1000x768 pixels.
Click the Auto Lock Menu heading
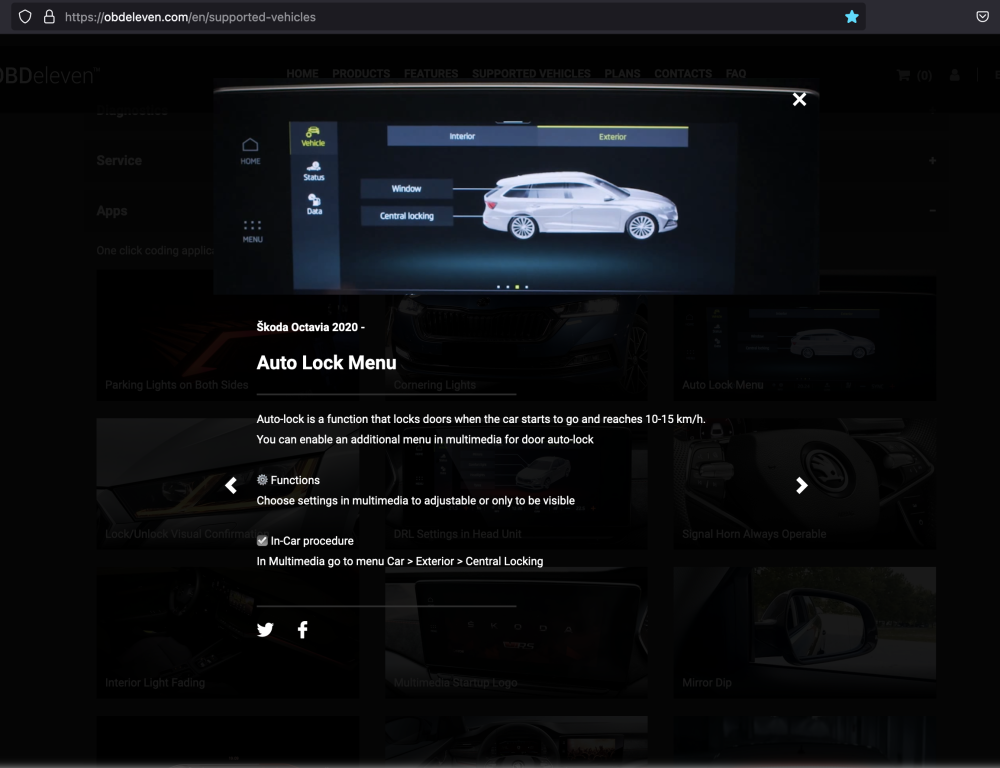327,362
